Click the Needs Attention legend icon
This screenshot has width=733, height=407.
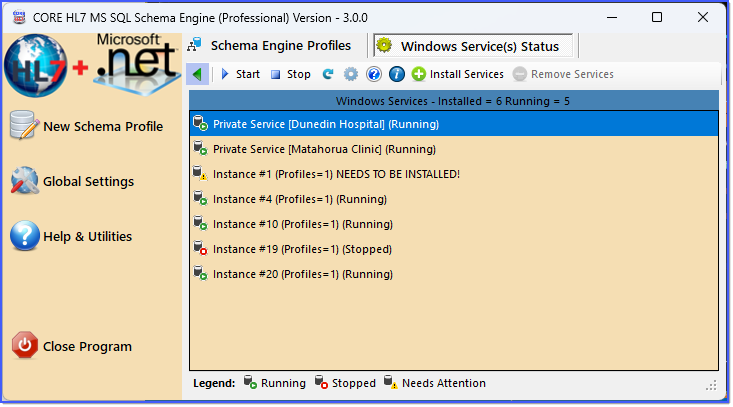(391, 382)
